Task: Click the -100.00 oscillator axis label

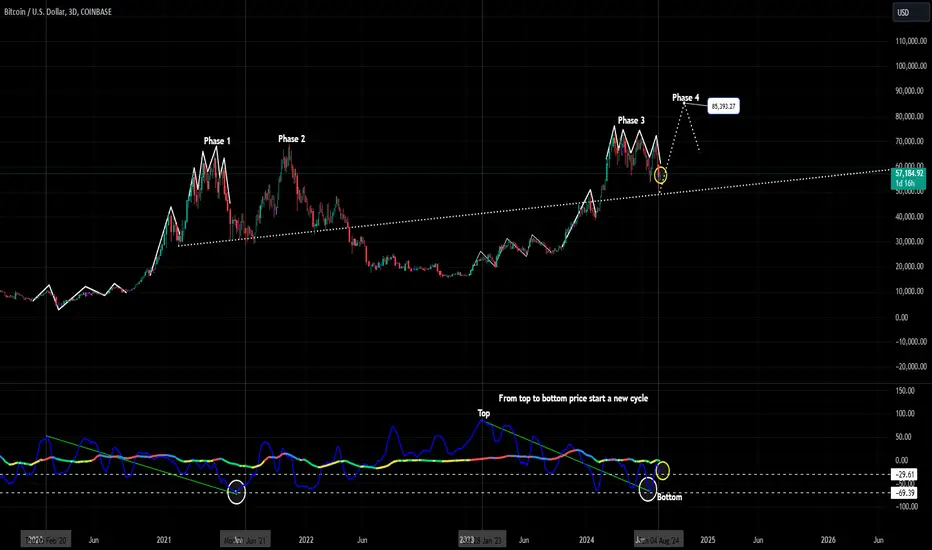Action: pyautogui.click(x=904, y=507)
